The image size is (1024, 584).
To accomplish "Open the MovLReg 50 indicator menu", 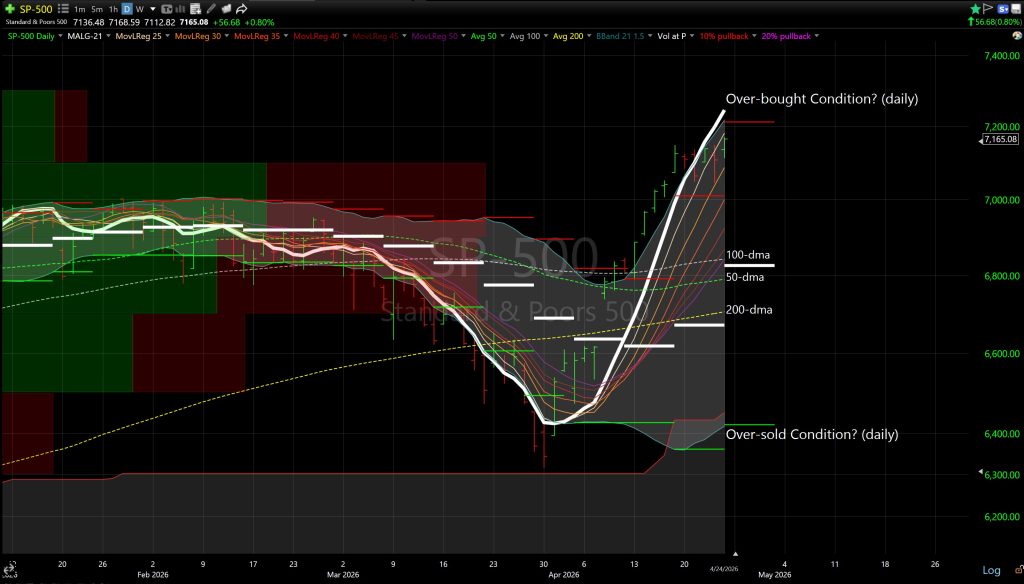I will coord(464,36).
